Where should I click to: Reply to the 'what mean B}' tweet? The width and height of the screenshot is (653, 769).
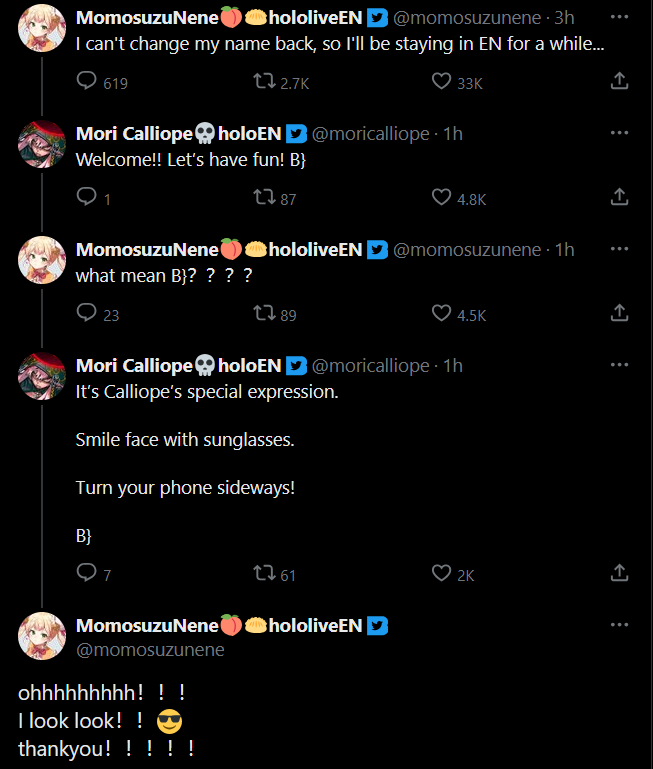(x=87, y=314)
